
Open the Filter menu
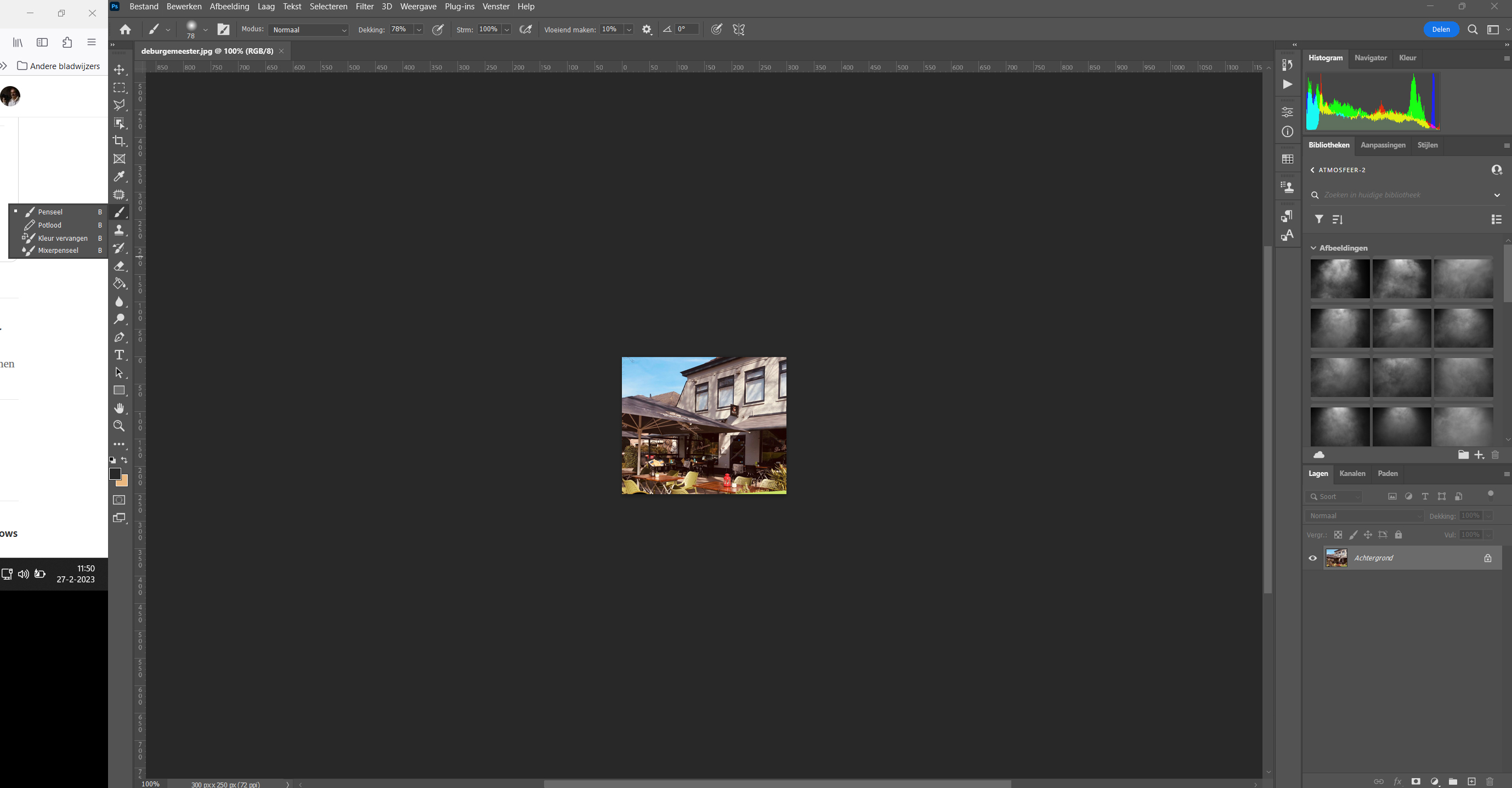point(365,7)
